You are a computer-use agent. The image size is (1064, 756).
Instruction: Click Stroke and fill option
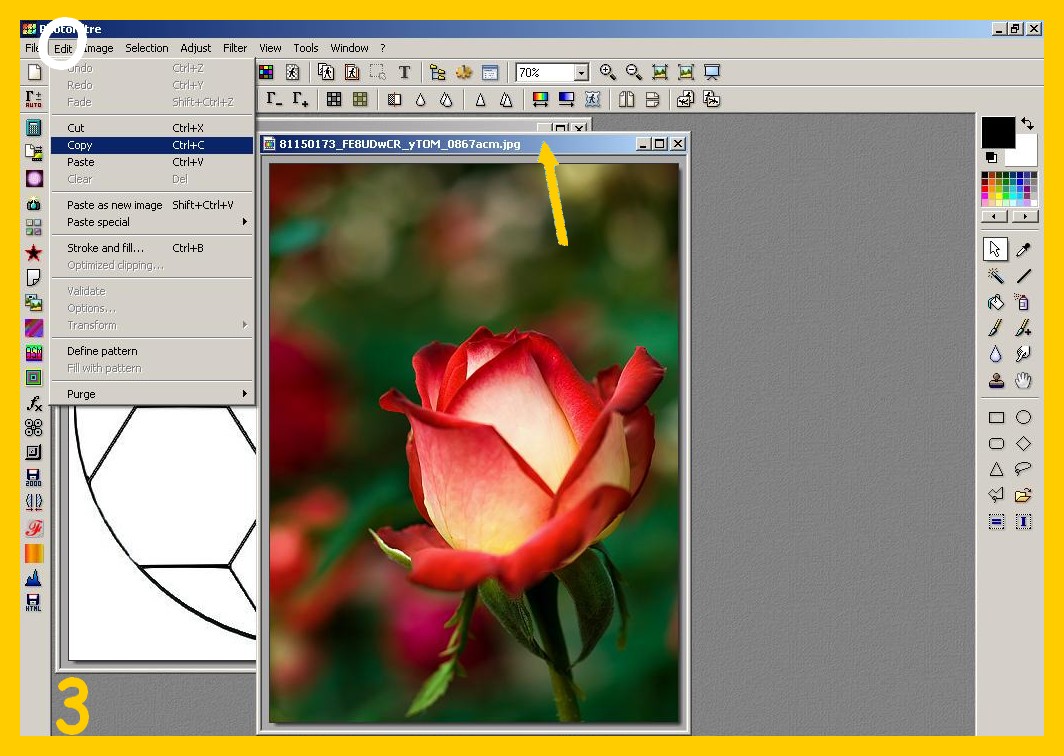click(x=105, y=248)
